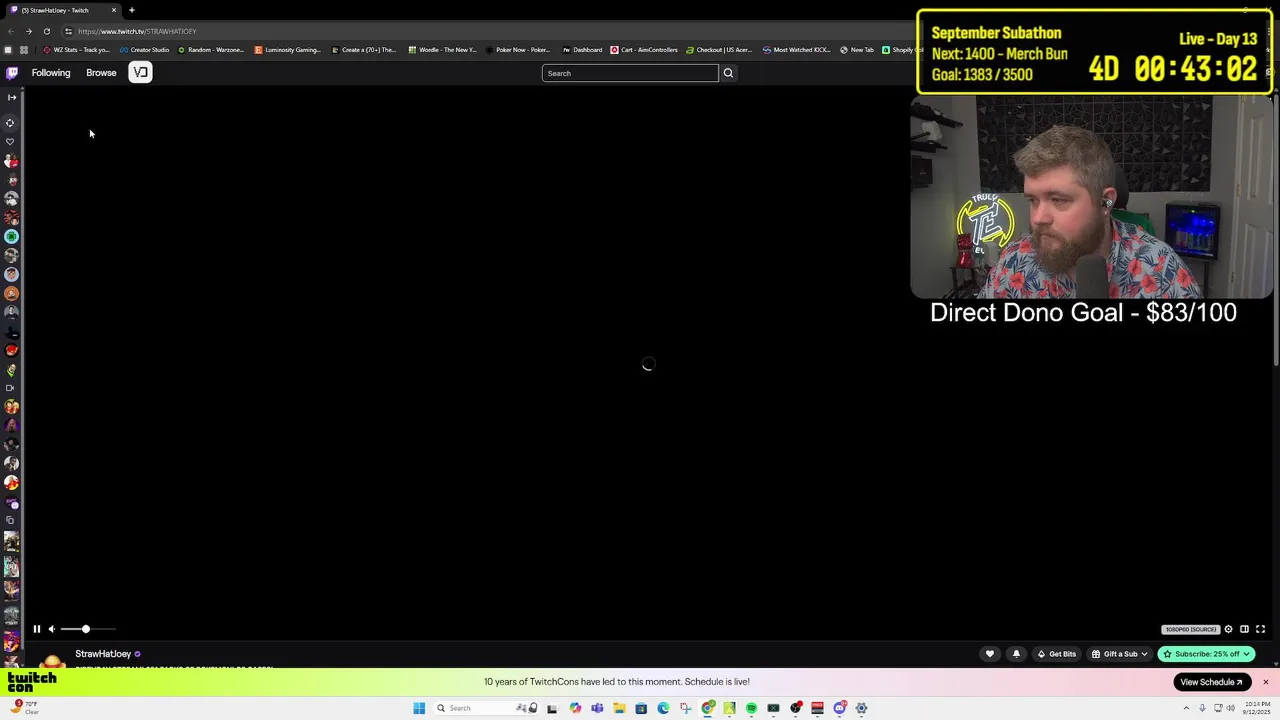The width and height of the screenshot is (1280, 720).
Task: Open the Browse tab
Action: (x=101, y=73)
